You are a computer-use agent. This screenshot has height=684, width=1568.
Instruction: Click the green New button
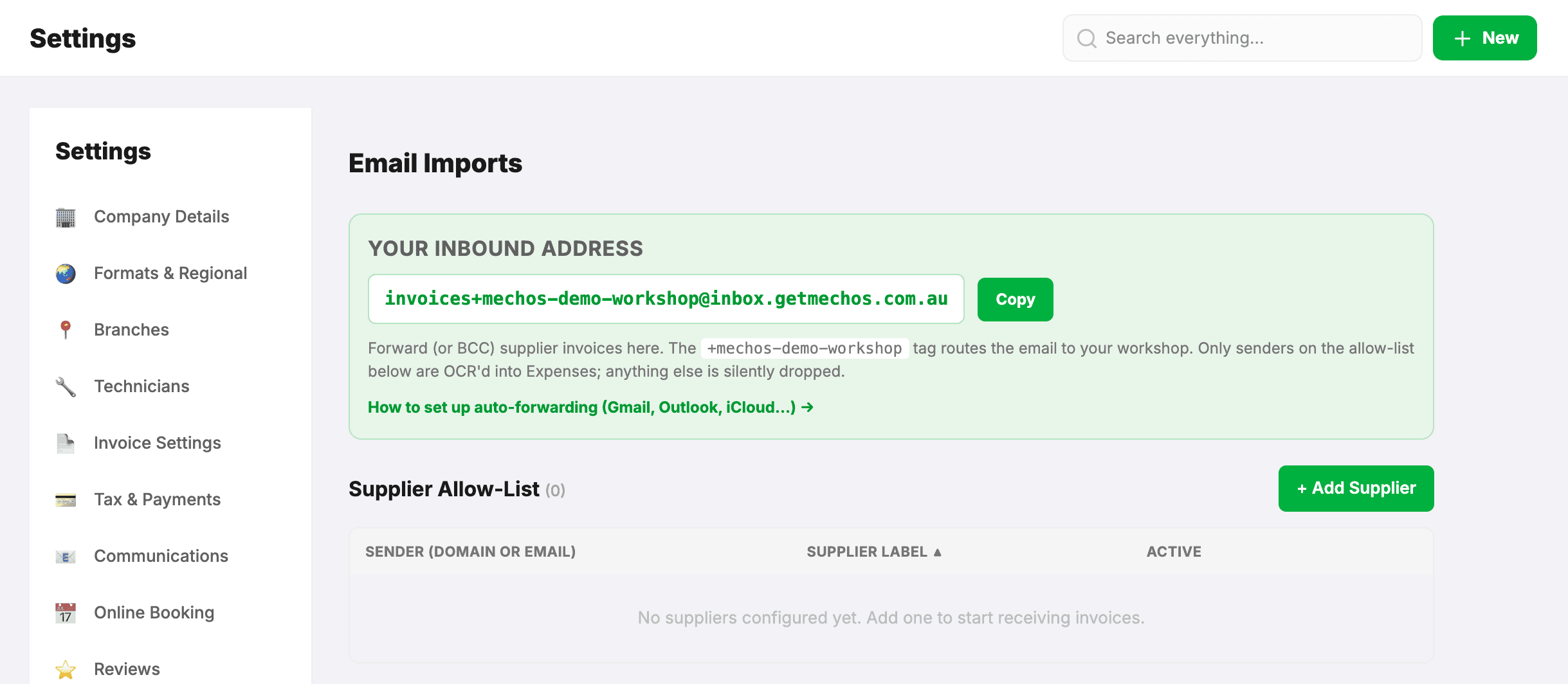click(x=1484, y=38)
